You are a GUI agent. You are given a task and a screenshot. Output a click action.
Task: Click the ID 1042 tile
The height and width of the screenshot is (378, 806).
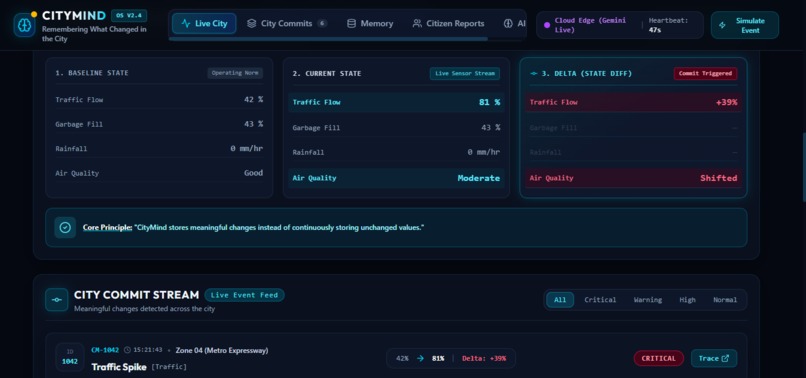pos(70,357)
